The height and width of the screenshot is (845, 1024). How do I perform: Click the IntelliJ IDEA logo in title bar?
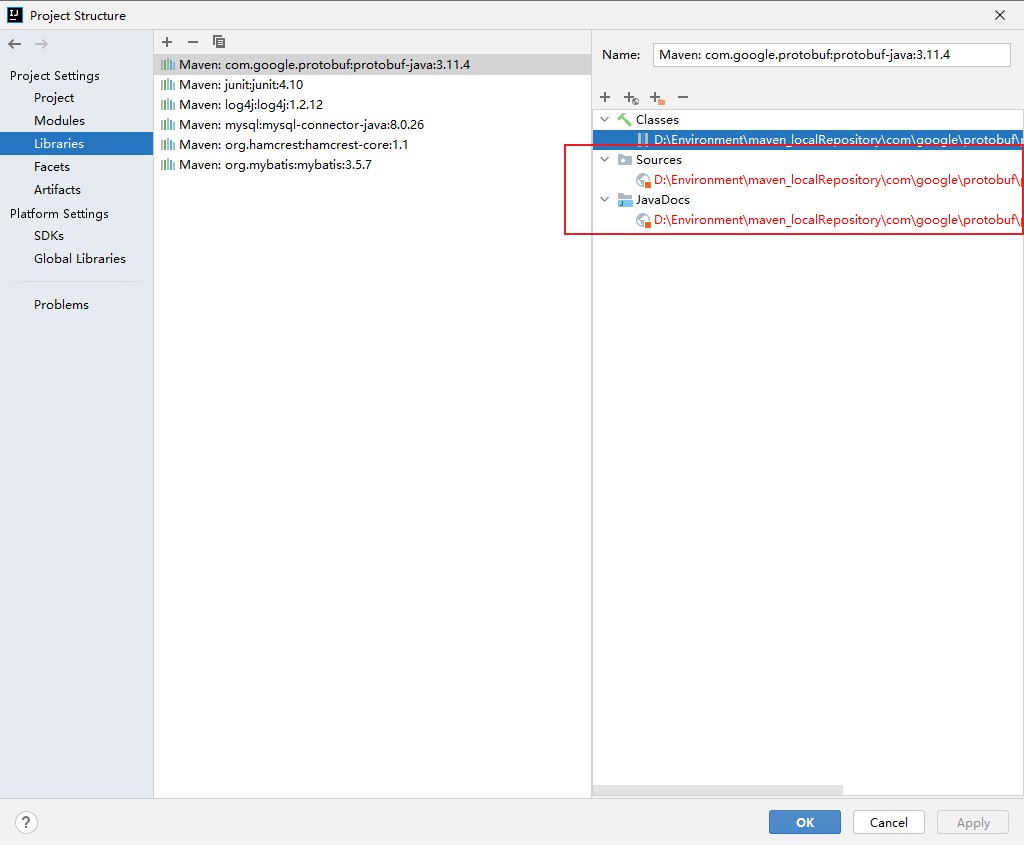(14, 15)
